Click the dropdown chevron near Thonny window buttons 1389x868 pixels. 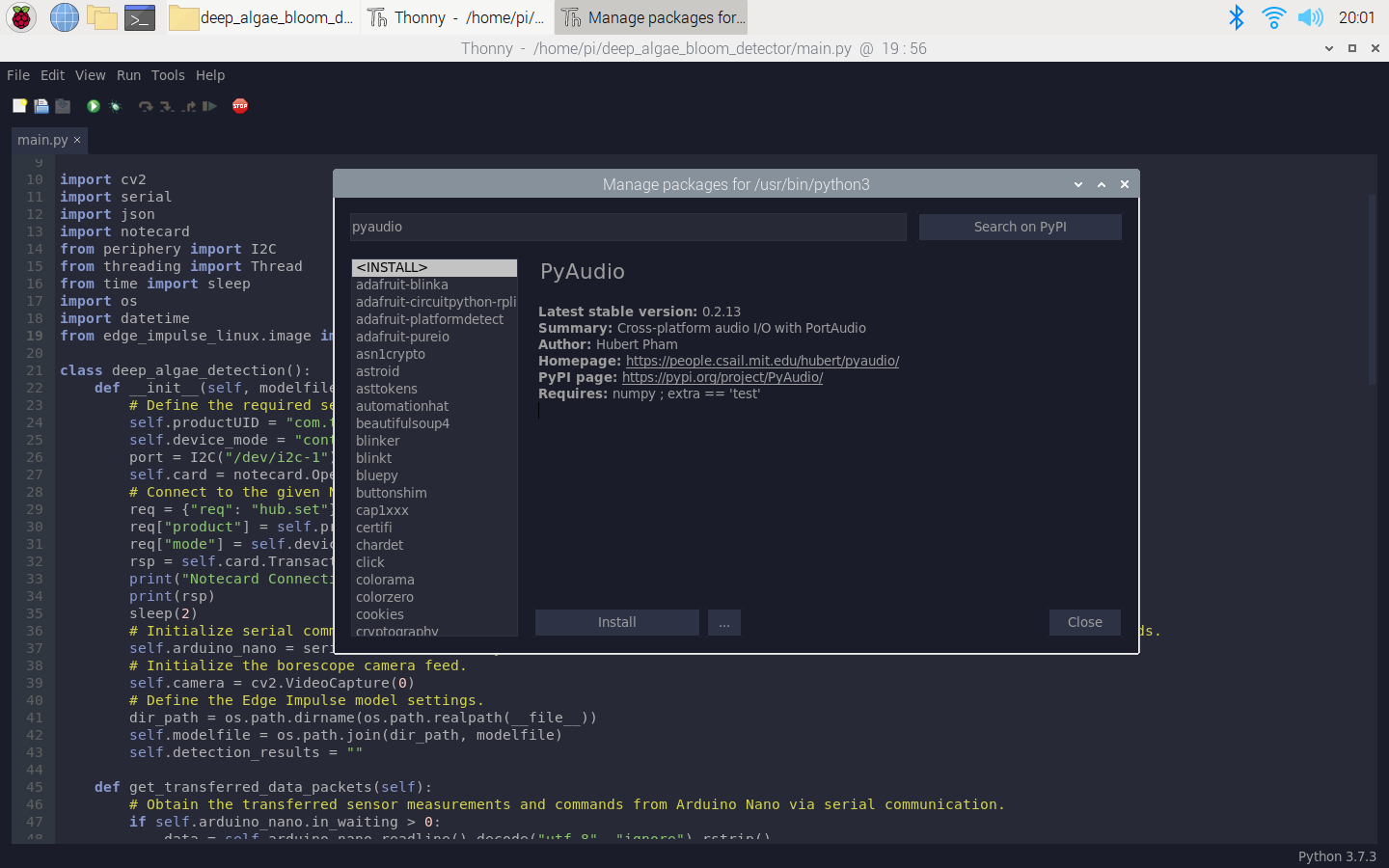tap(1329, 47)
